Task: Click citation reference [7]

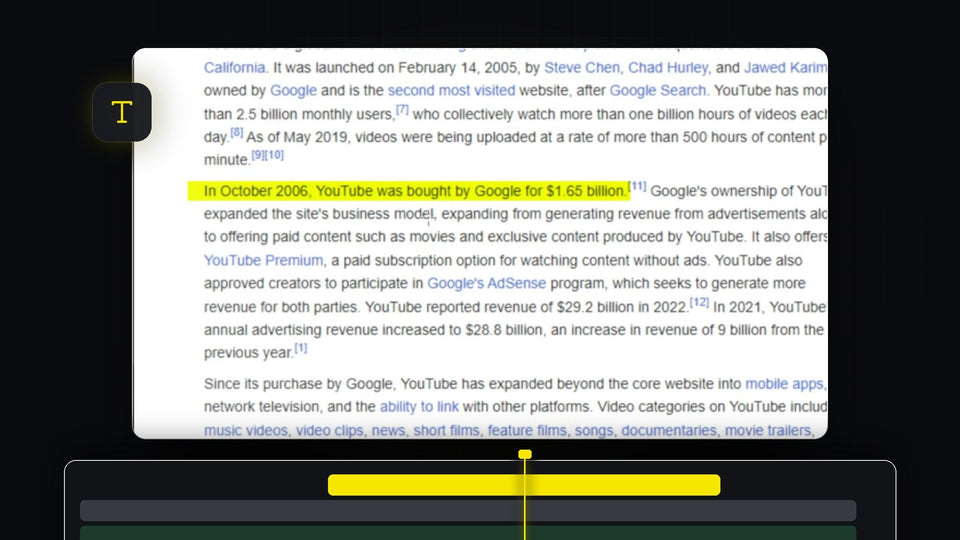Action: 402,109
